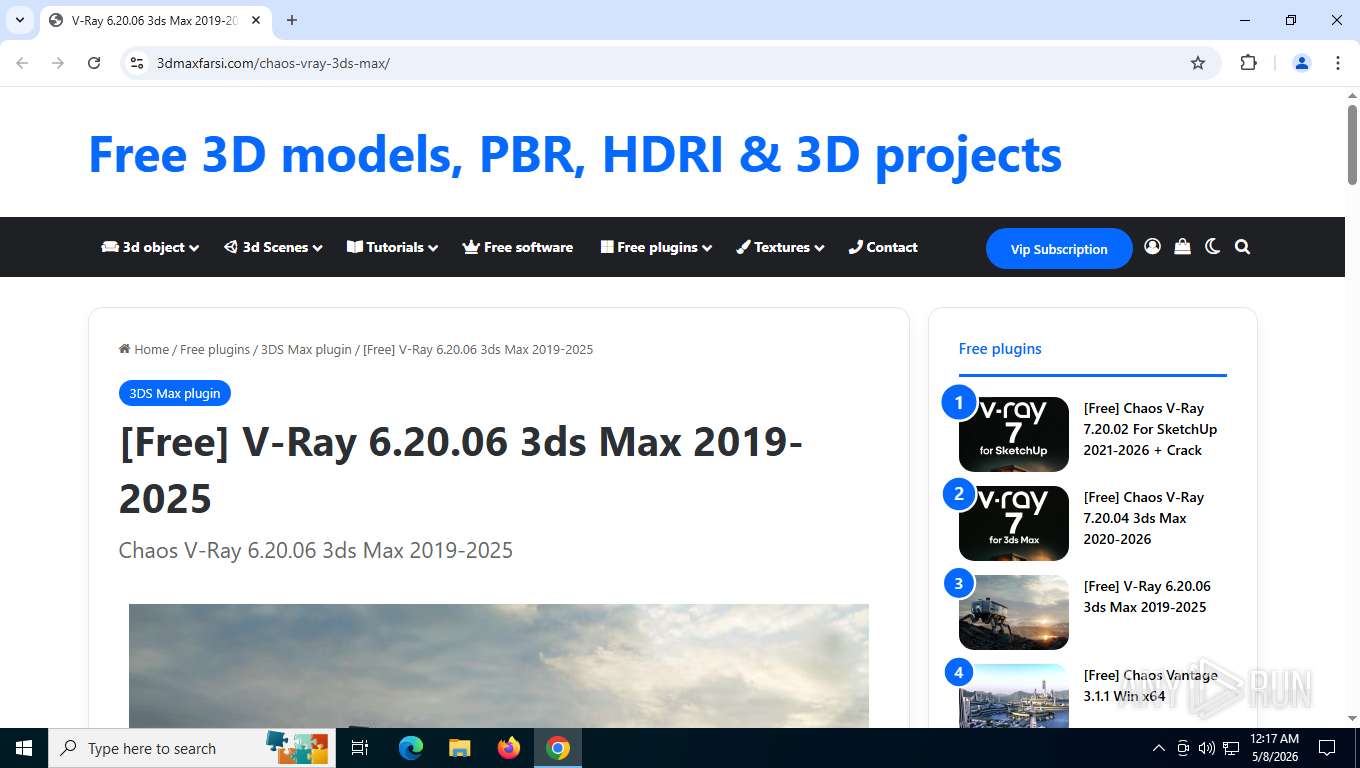Open 3DS Max plugin breadcrumb link
Viewport: 1360px width, 768px height.
point(306,349)
